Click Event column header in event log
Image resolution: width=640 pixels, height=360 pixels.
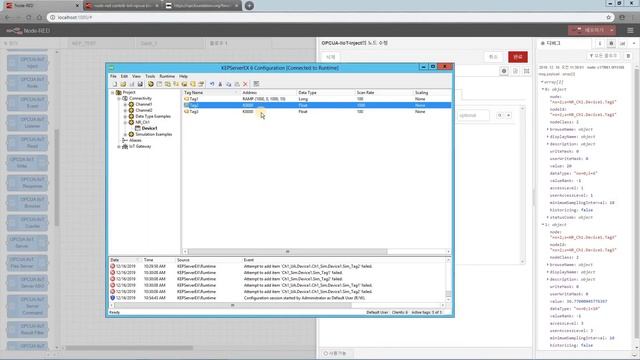(344, 260)
